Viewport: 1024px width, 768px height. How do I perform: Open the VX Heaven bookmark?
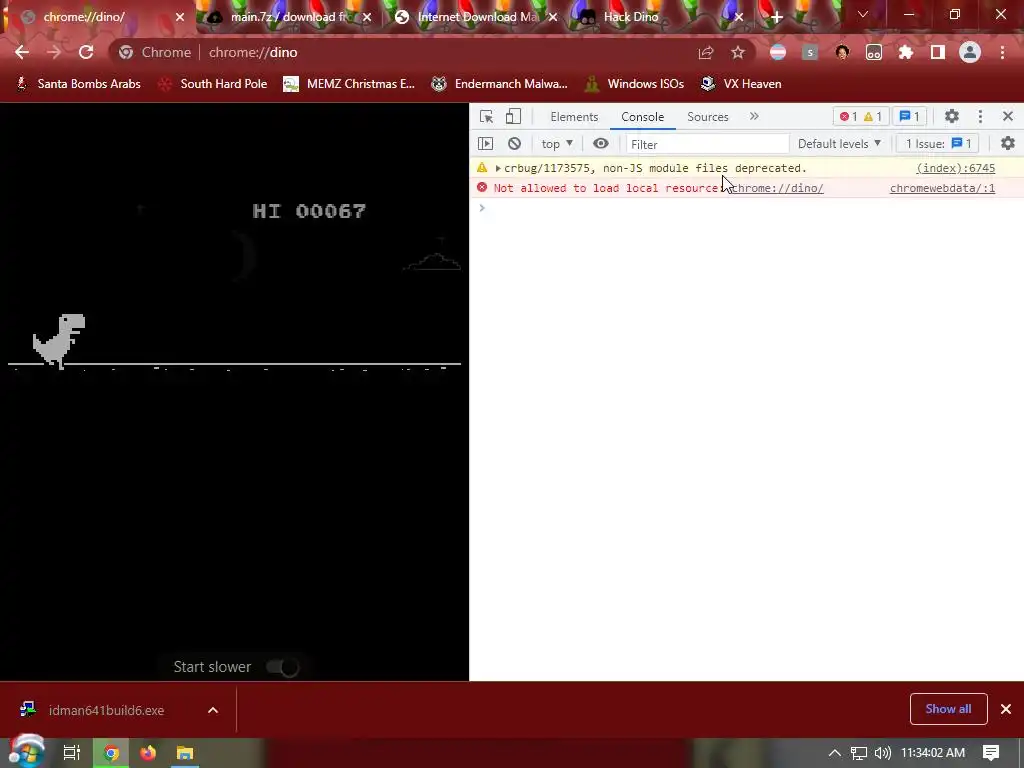741,84
